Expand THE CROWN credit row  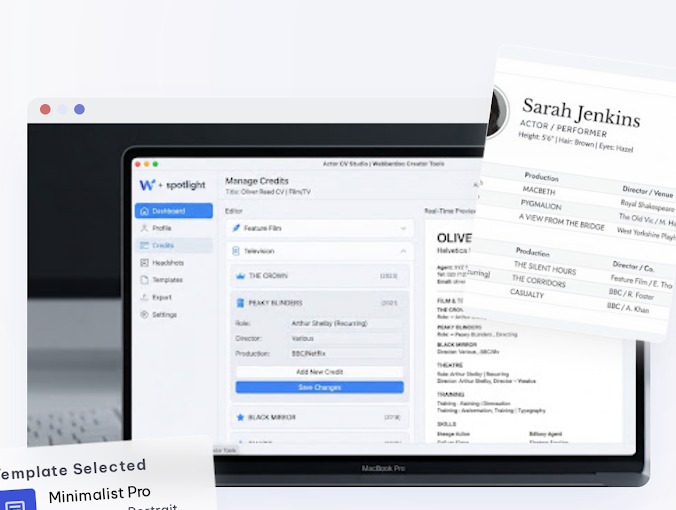[319, 276]
